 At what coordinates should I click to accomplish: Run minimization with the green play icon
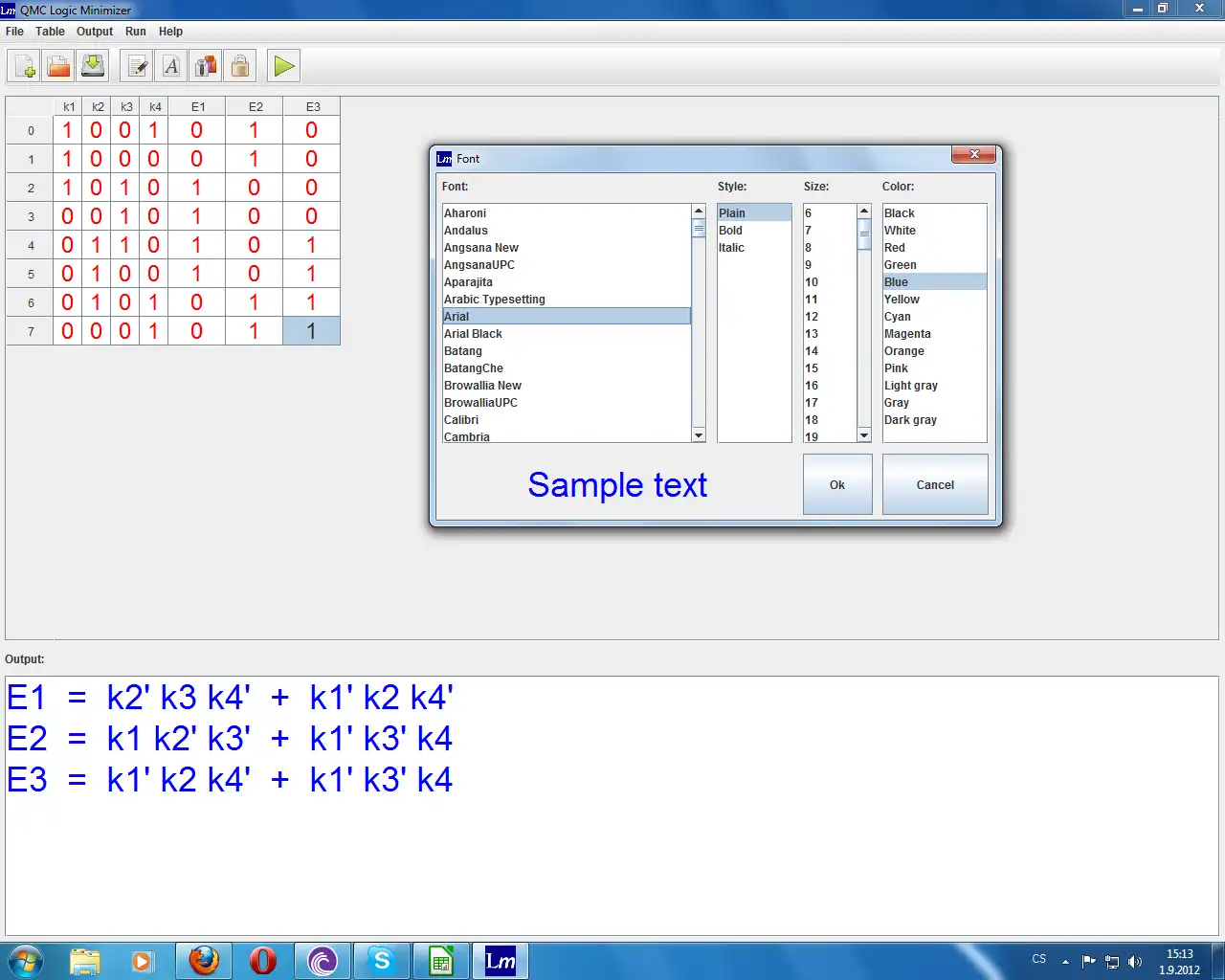click(x=284, y=66)
